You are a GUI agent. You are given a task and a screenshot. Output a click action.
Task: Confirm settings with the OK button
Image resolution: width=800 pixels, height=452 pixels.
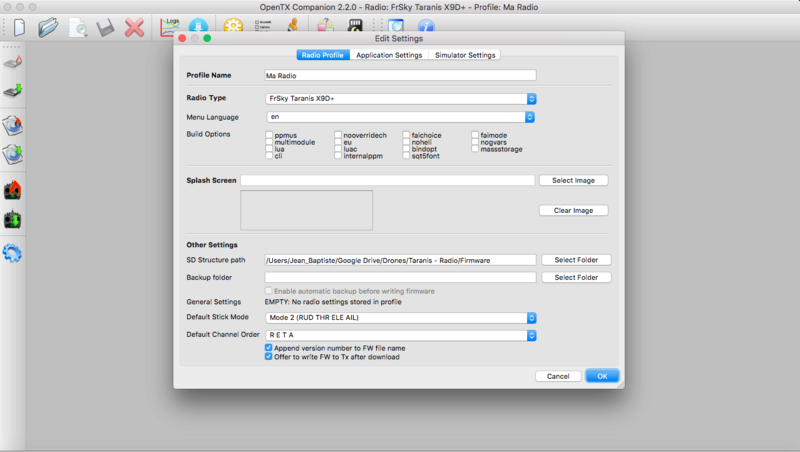602,376
